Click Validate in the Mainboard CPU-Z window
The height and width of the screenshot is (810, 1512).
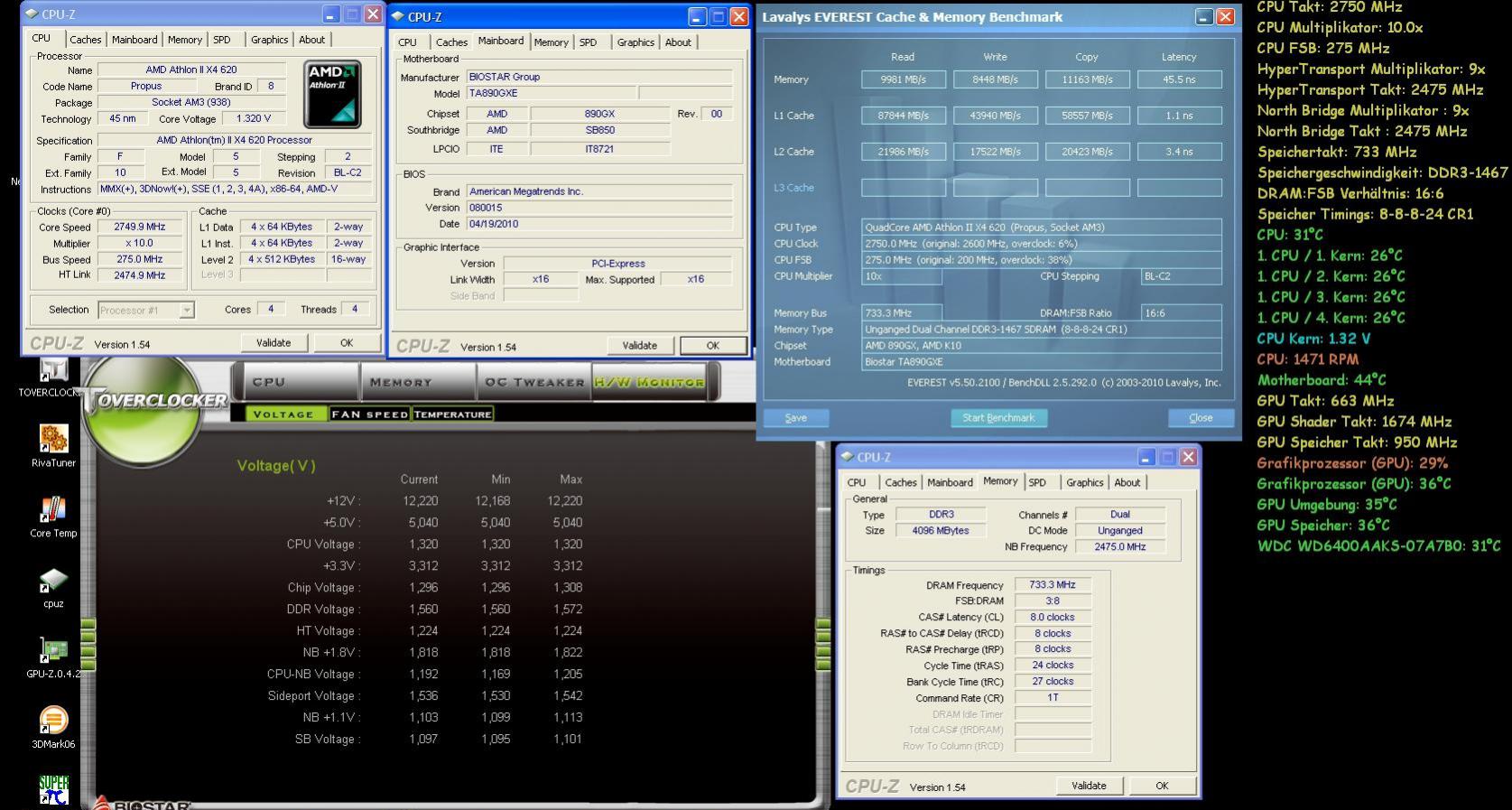click(x=639, y=346)
